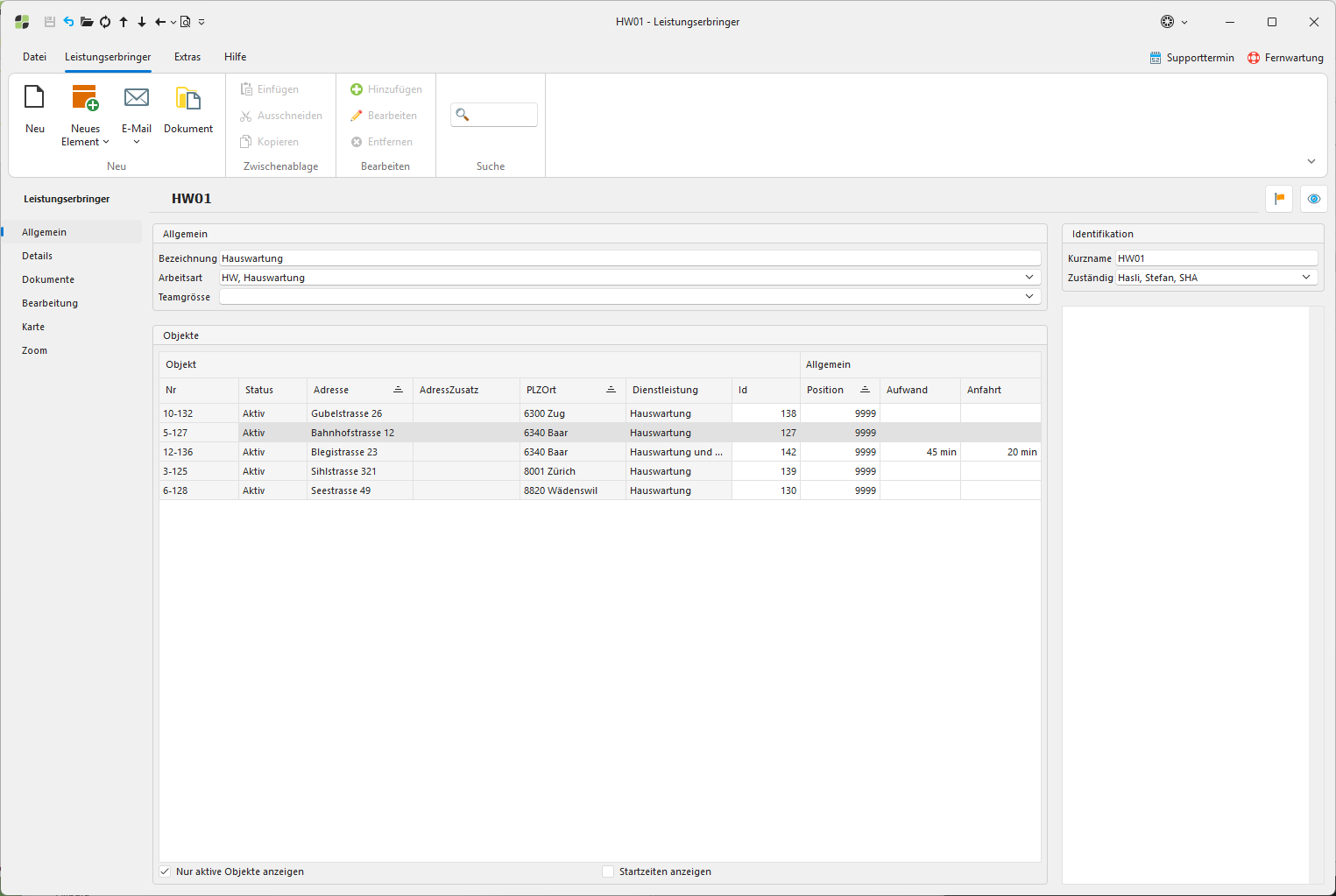Click the Kurzname field HW01
Screen dimensions: 1336x896
(x=1216, y=258)
